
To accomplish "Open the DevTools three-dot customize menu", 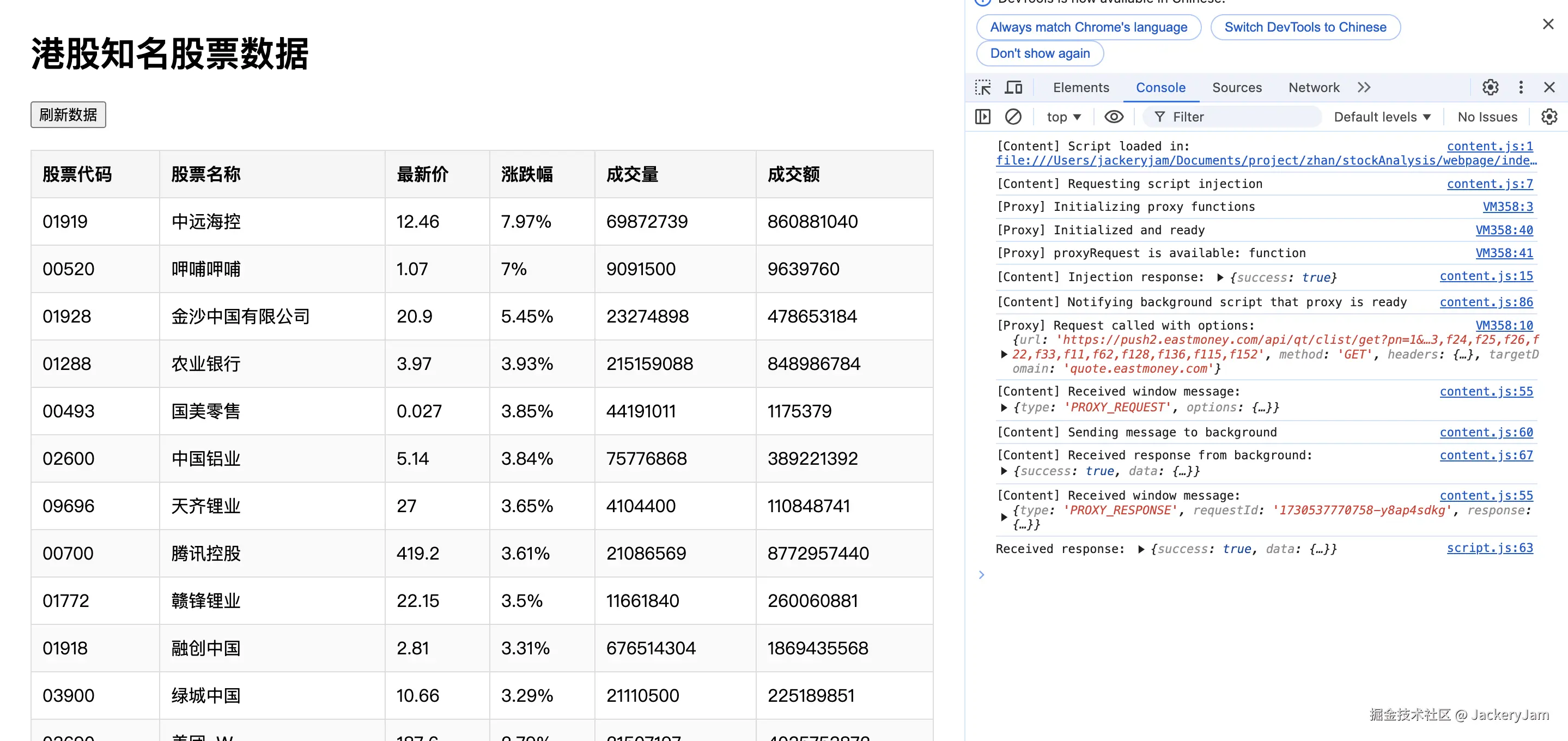I will [x=1521, y=88].
